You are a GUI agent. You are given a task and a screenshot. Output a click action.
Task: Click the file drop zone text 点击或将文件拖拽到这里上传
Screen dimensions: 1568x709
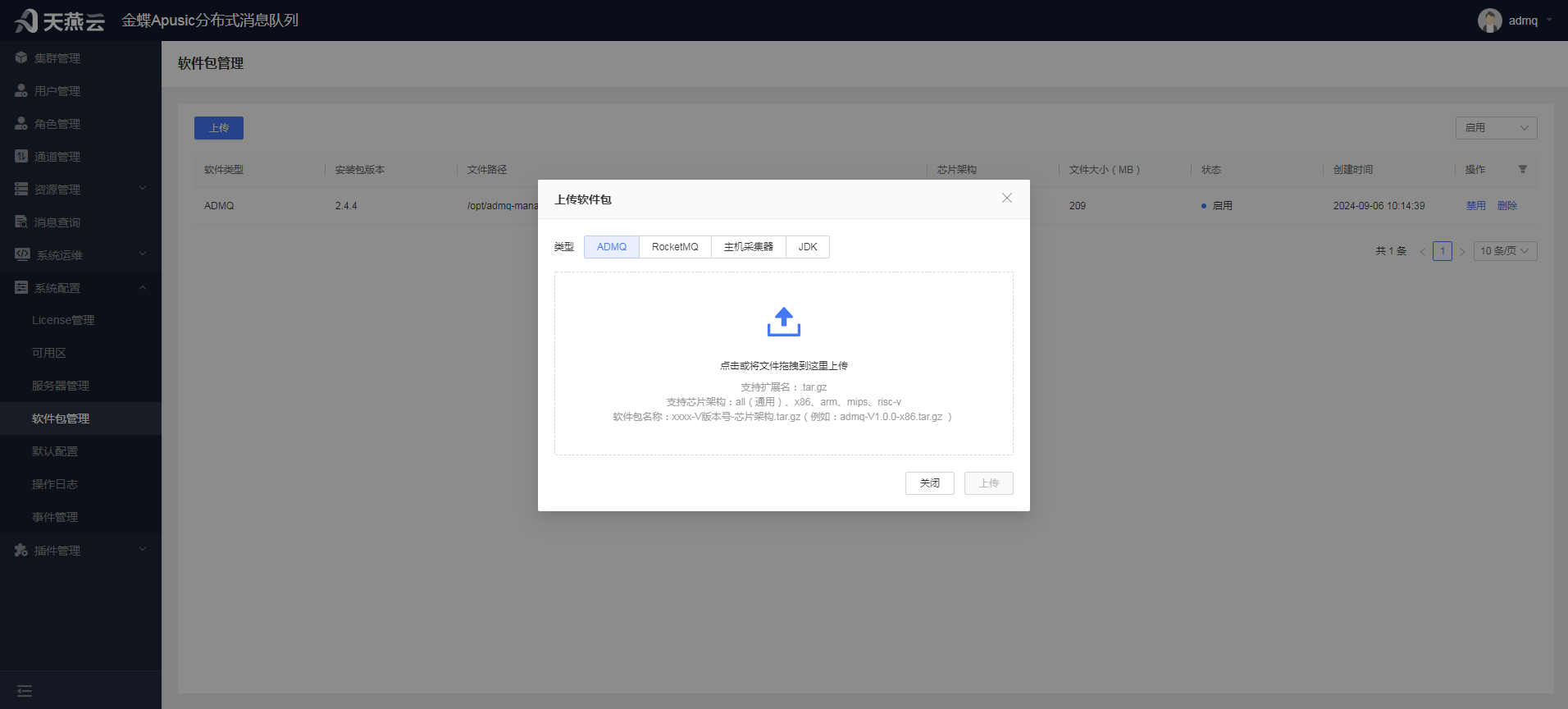(x=784, y=366)
